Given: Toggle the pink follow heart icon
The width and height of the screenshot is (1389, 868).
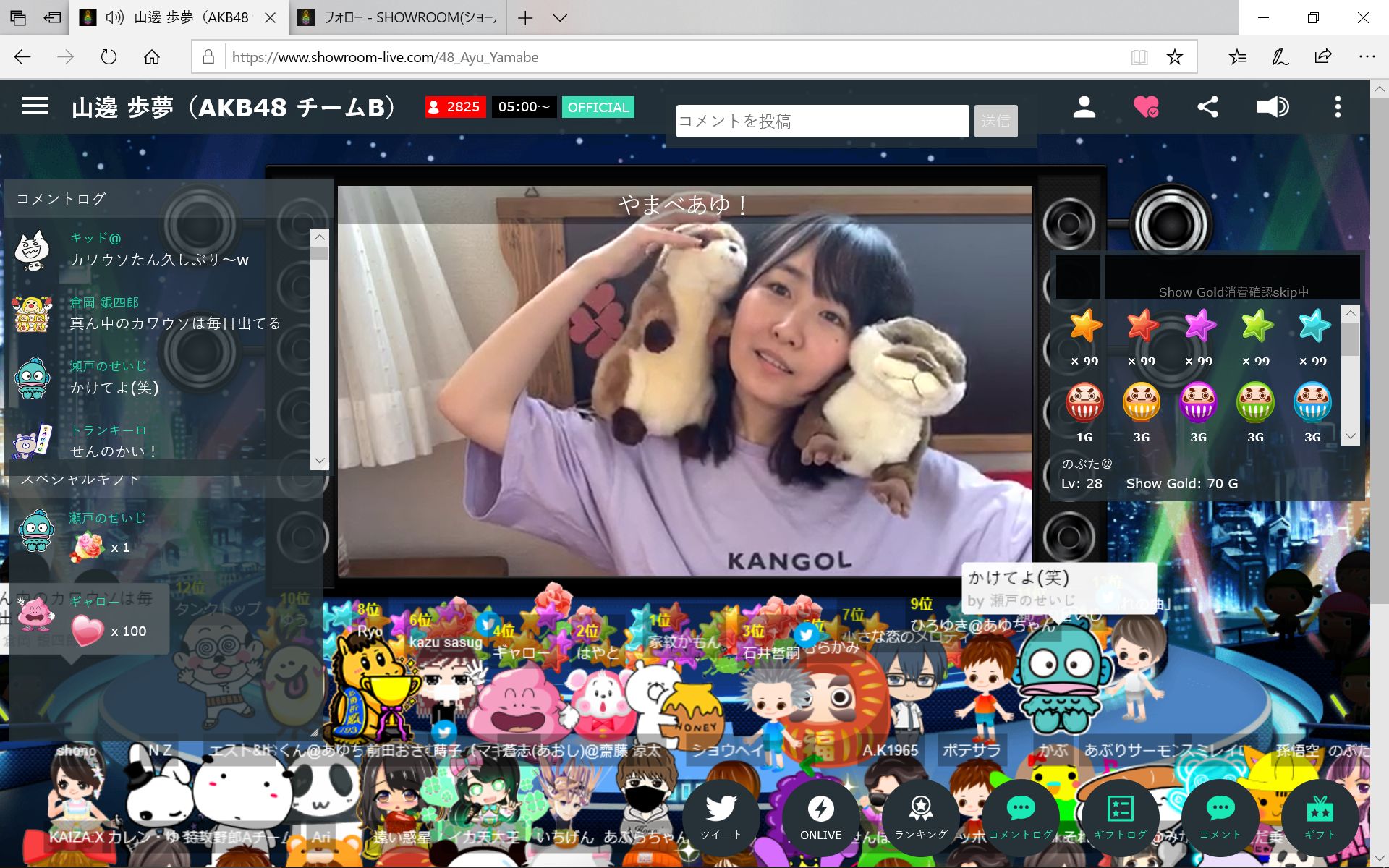Looking at the screenshot, I should 1146,107.
